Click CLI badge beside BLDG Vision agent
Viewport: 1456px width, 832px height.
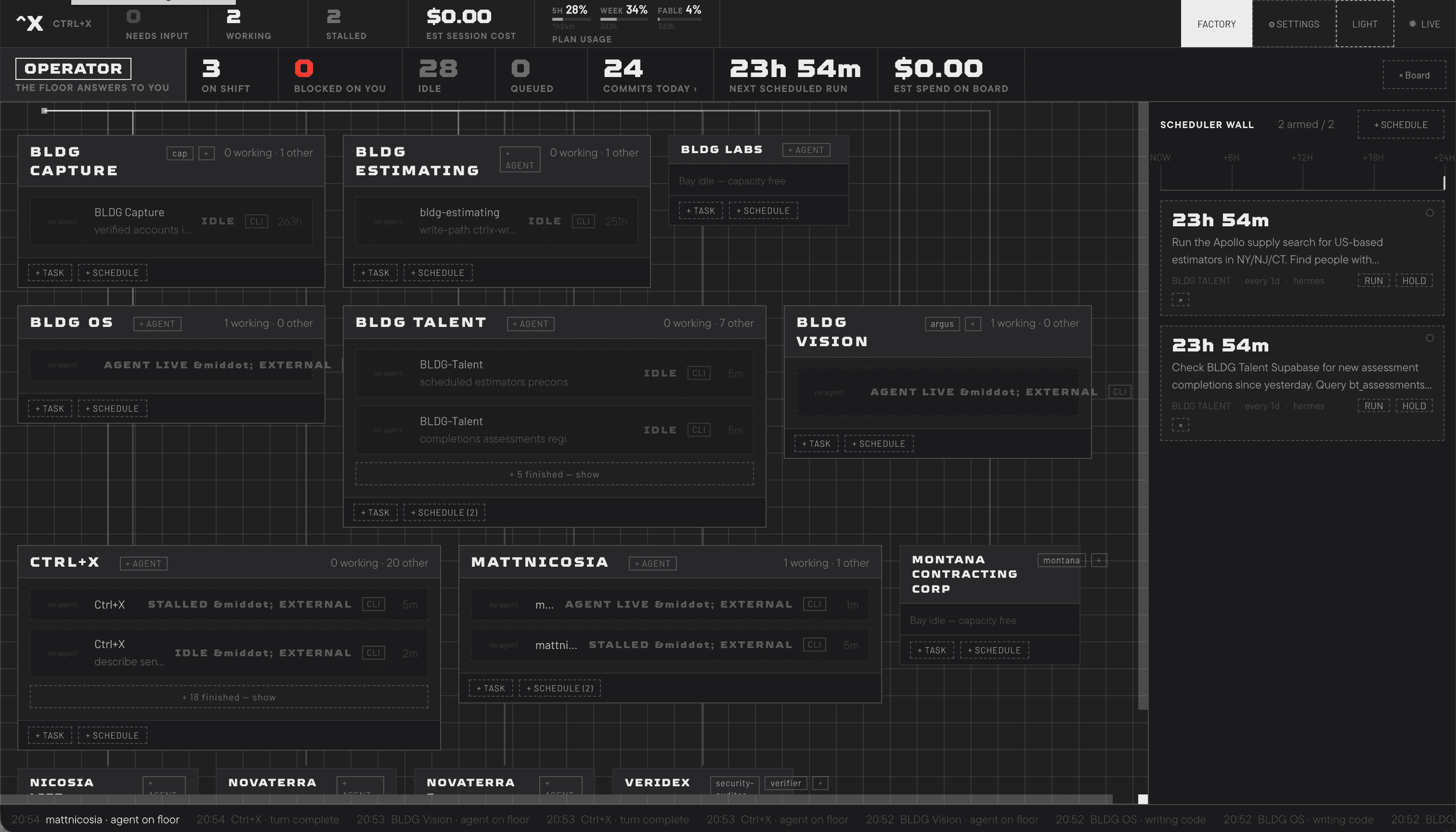[x=1119, y=392]
